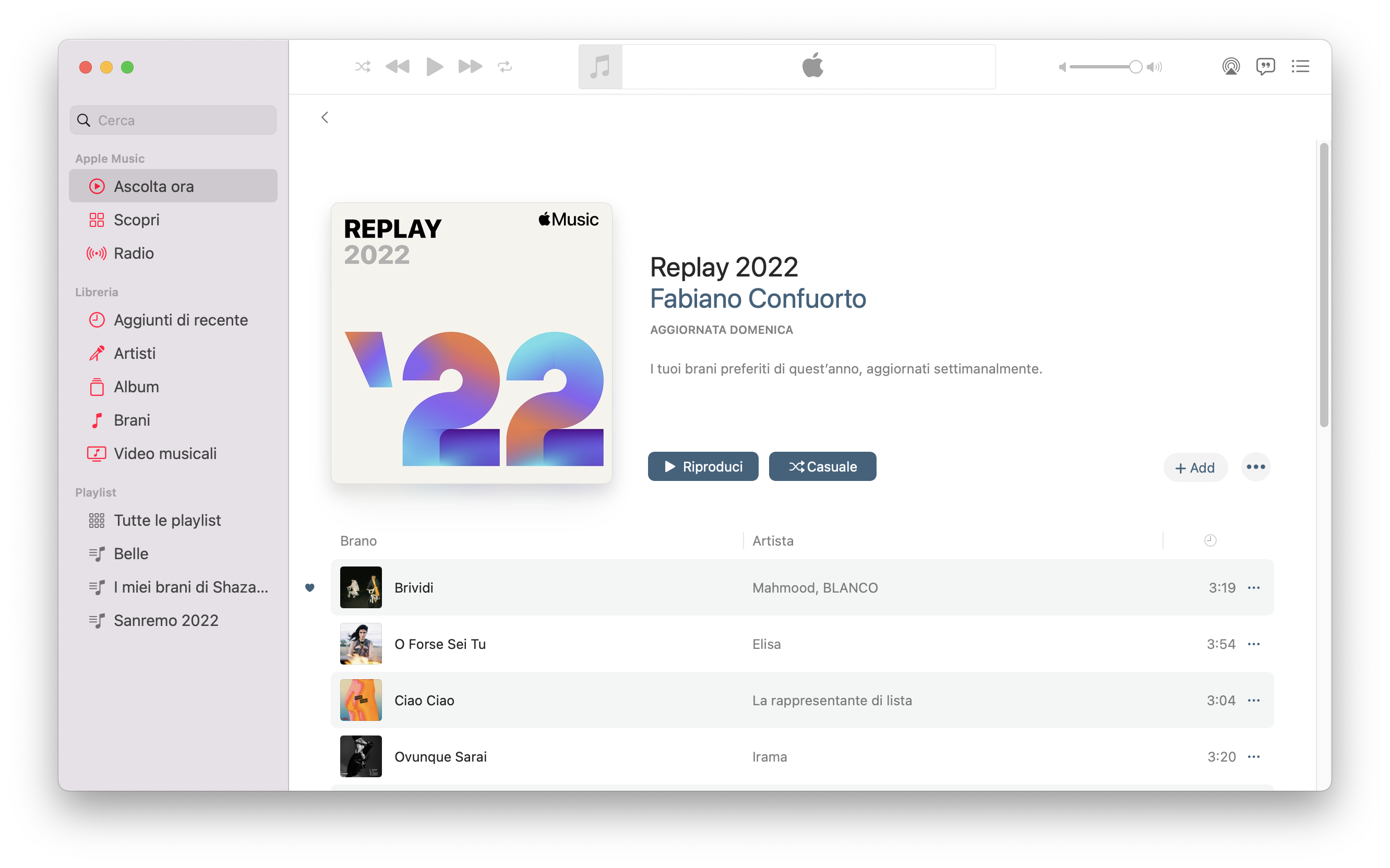Click the vertical scrollbar thumb
The height and width of the screenshot is (868, 1390).
tap(1324, 285)
